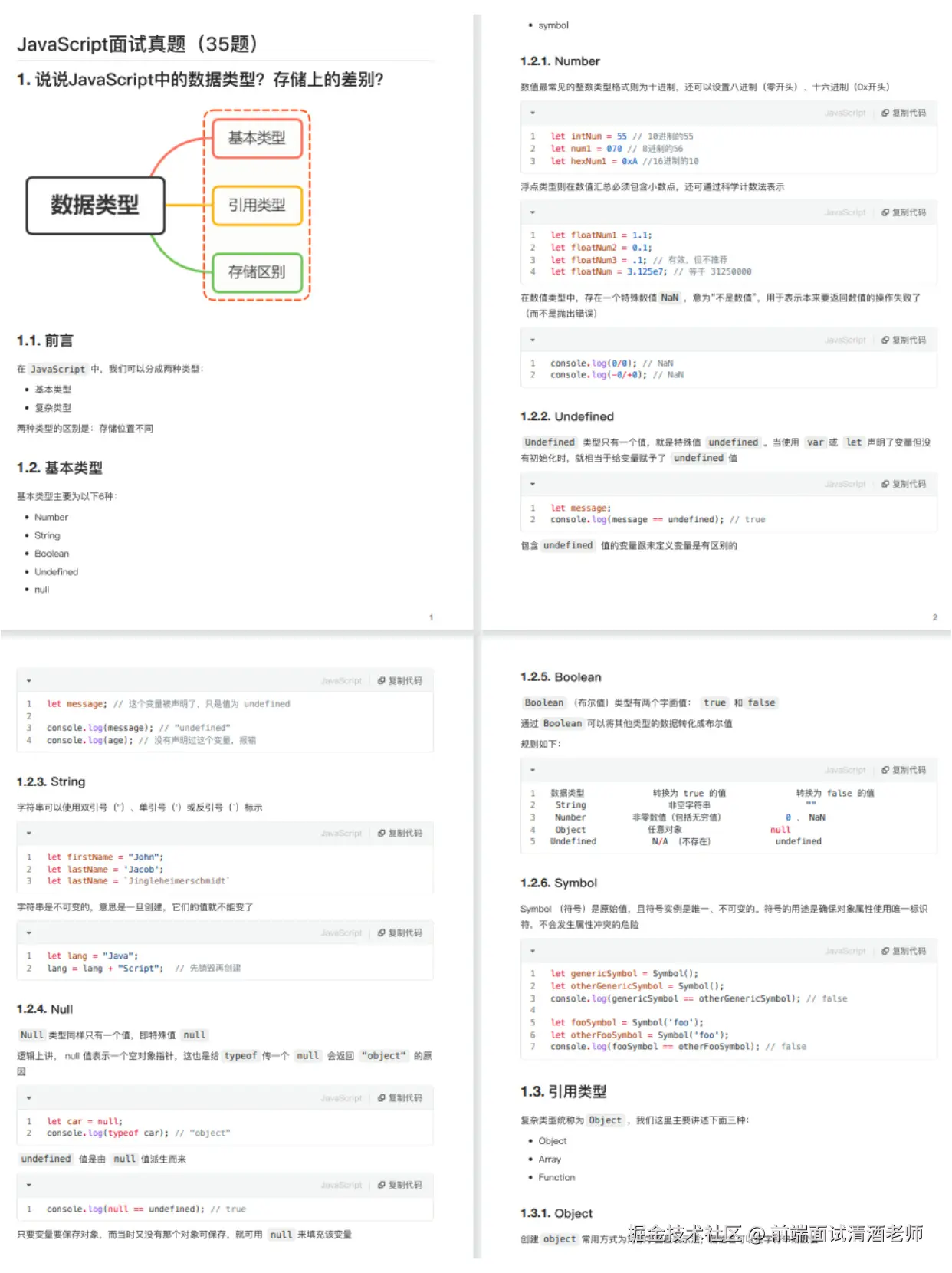The image size is (952, 1273).
Task: Click JavaScript label on the genericSymbol block
Action: point(845,951)
